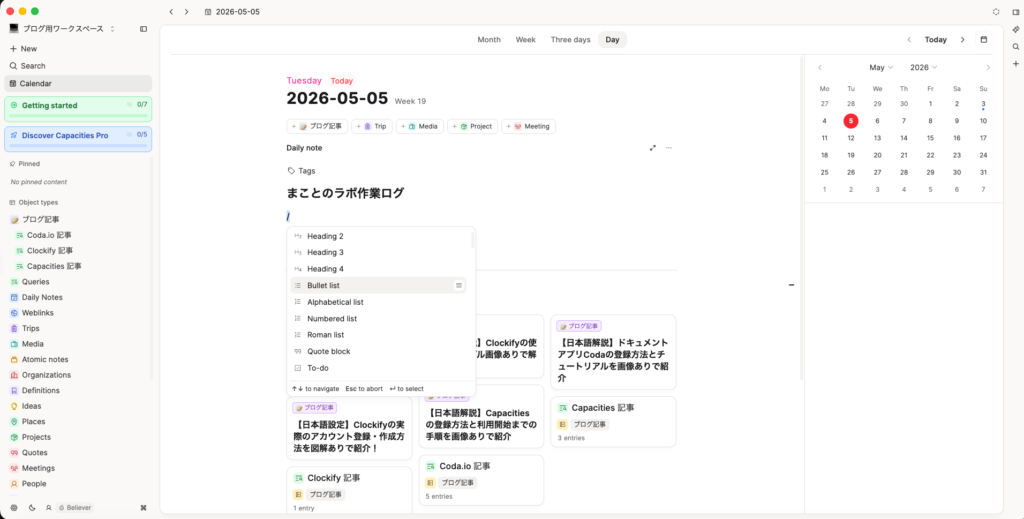Switch to Three days view tab
1024x519 pixels.
click(570, 40)
